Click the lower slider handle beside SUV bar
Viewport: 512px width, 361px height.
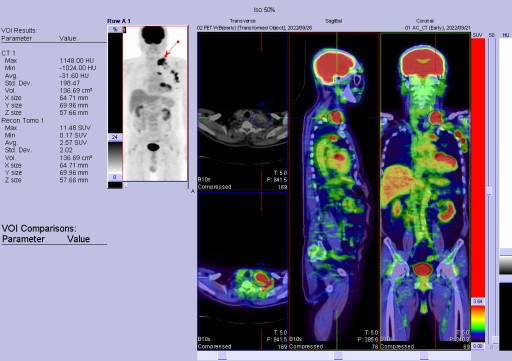pos(495,340)
